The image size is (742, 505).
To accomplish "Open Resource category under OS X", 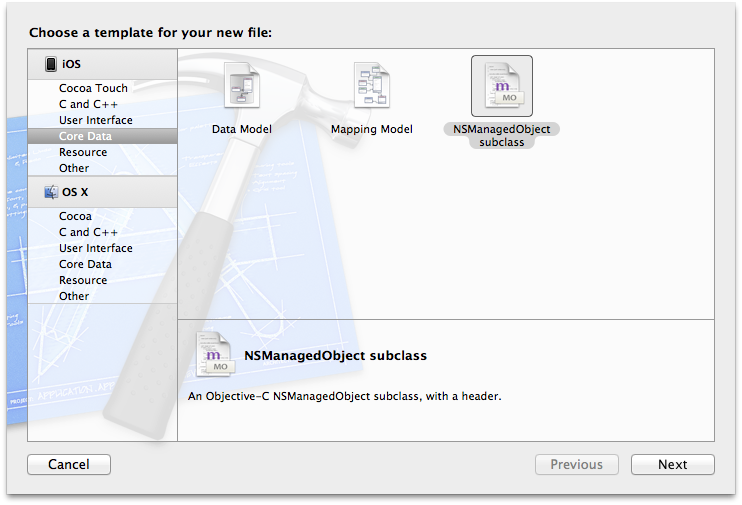I will (x=83, y=280).
